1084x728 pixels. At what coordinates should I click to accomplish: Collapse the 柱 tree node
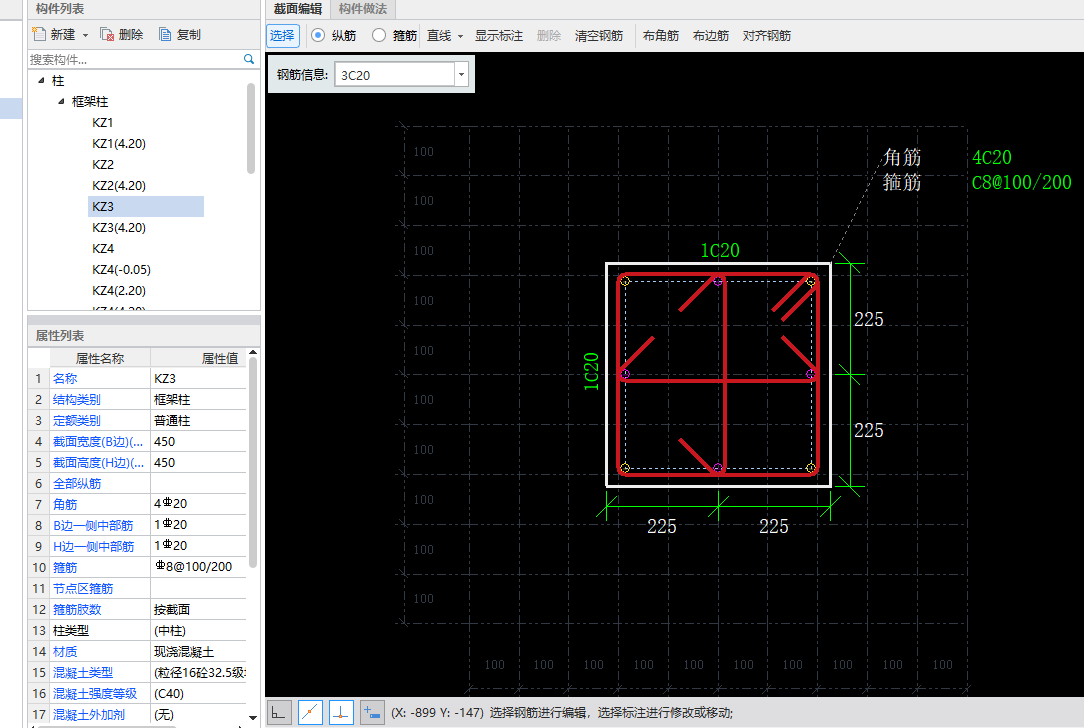41,80
